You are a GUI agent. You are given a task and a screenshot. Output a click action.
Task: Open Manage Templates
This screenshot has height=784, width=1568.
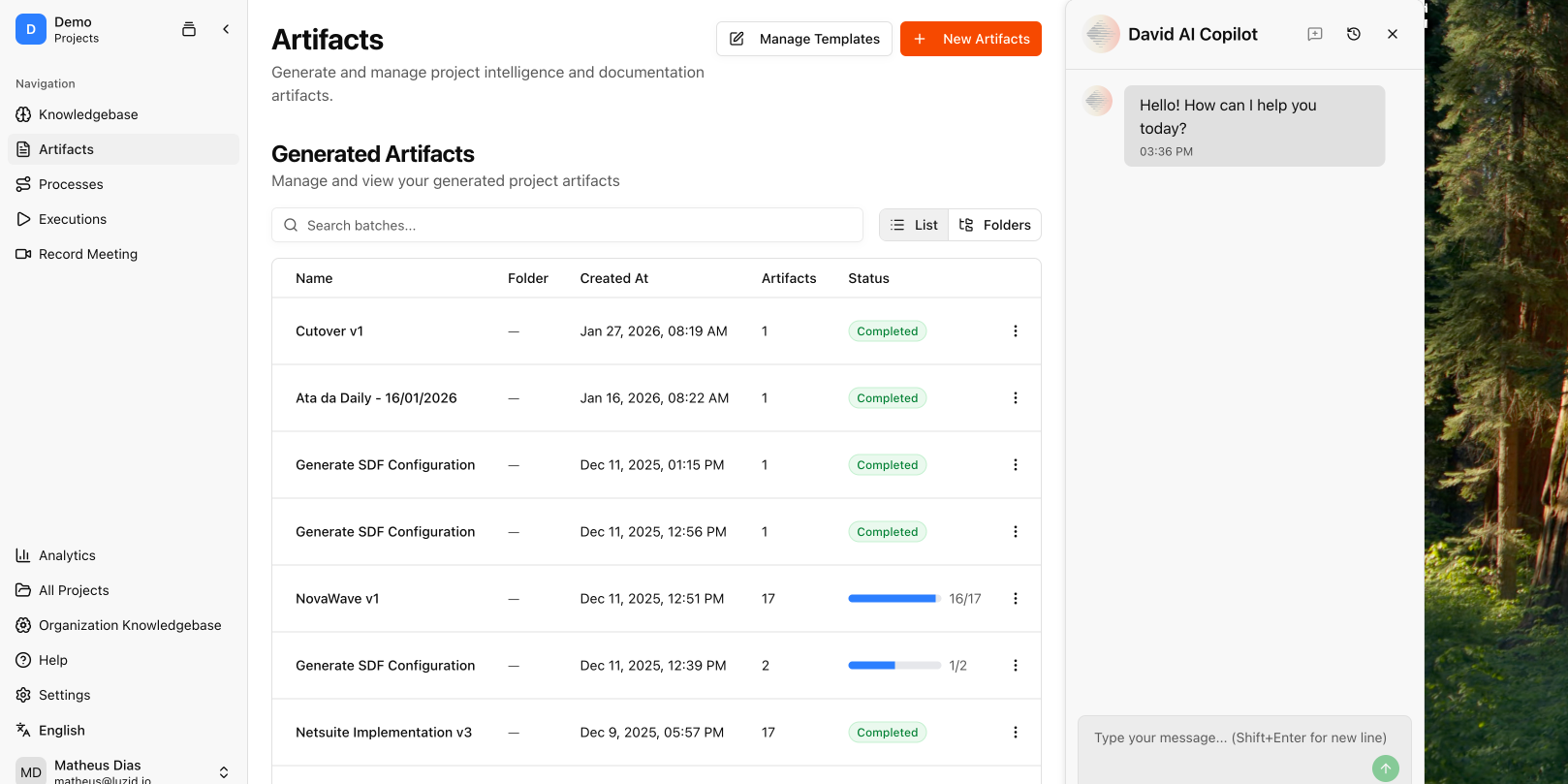point(803,39)
